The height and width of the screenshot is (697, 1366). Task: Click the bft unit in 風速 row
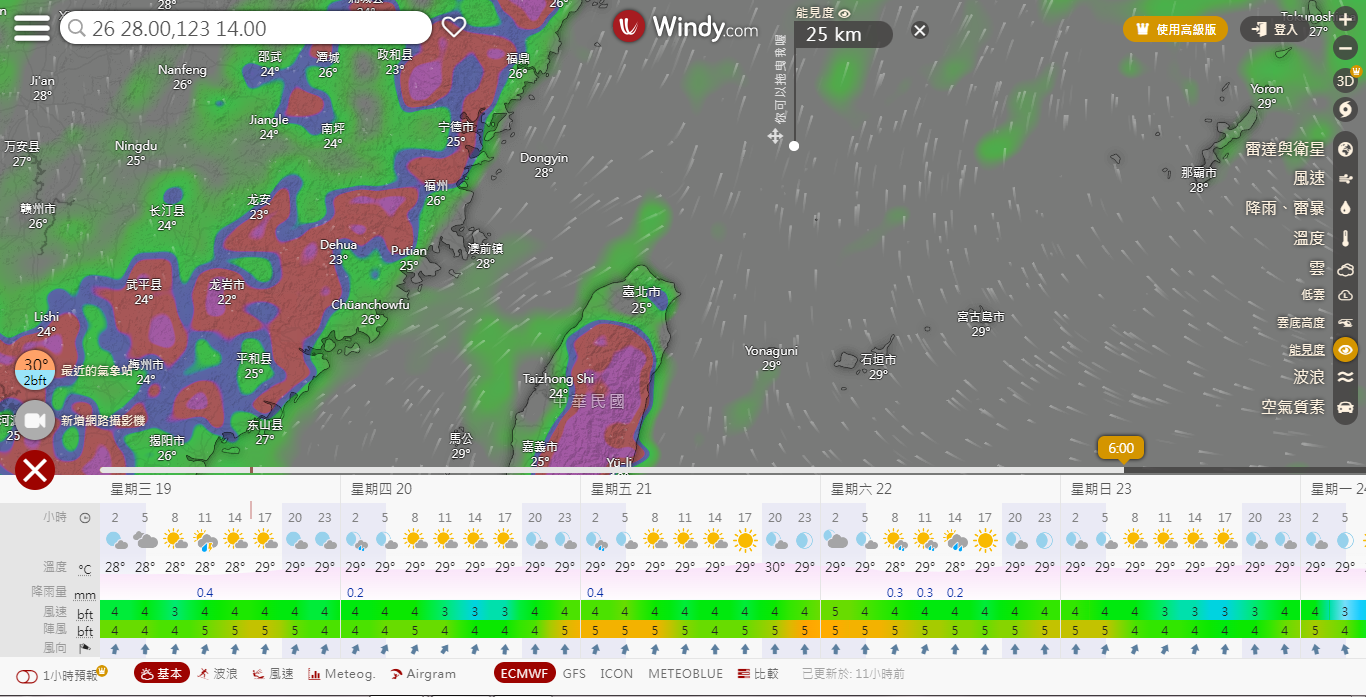click(x=85, y=613)
